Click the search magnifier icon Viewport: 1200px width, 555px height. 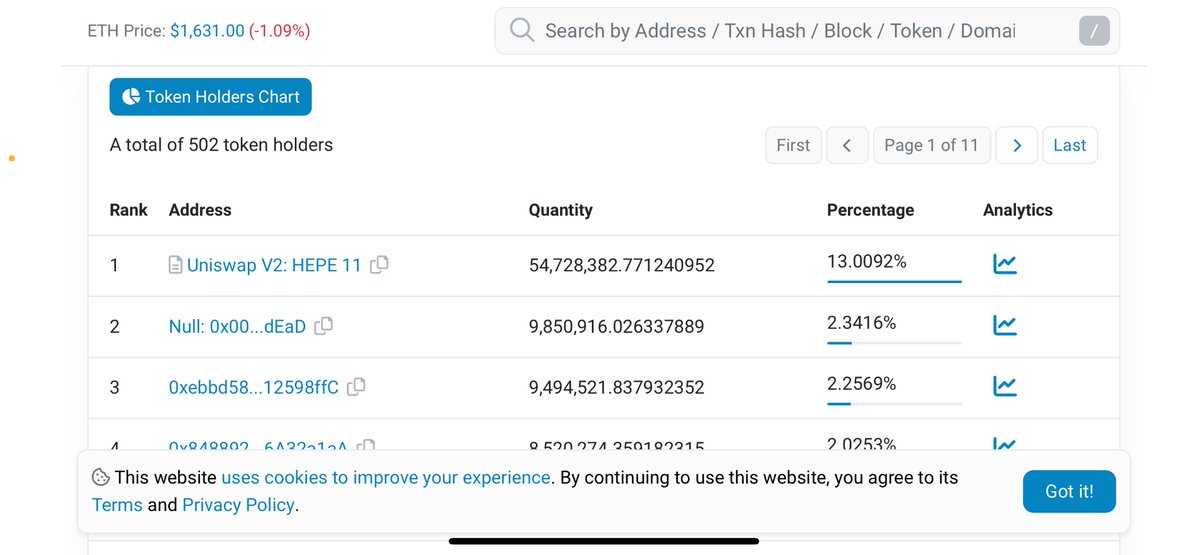pyautogui.click(x=522, y=30)
